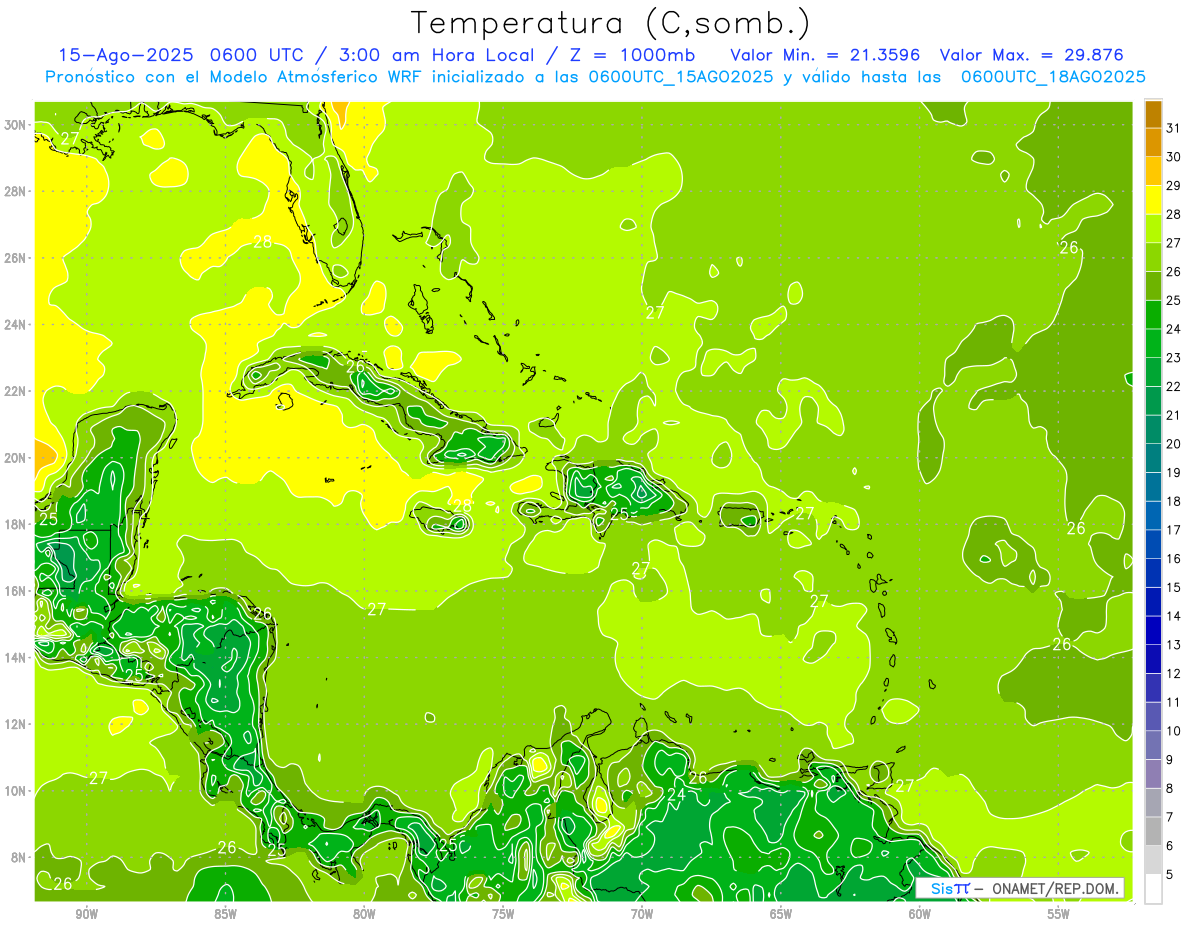Click the 70W longitude axis label

point(642,914)
